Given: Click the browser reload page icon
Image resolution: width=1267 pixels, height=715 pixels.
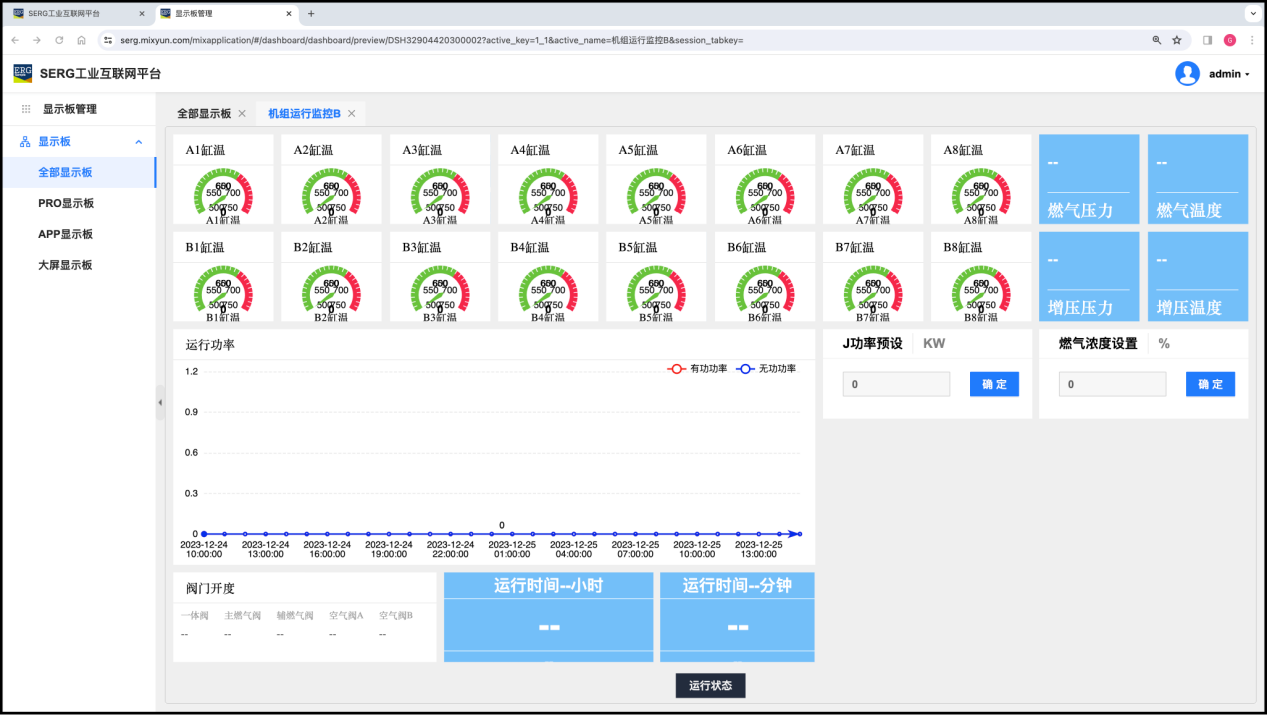Looking at the screenshot, I should [59, 40].
